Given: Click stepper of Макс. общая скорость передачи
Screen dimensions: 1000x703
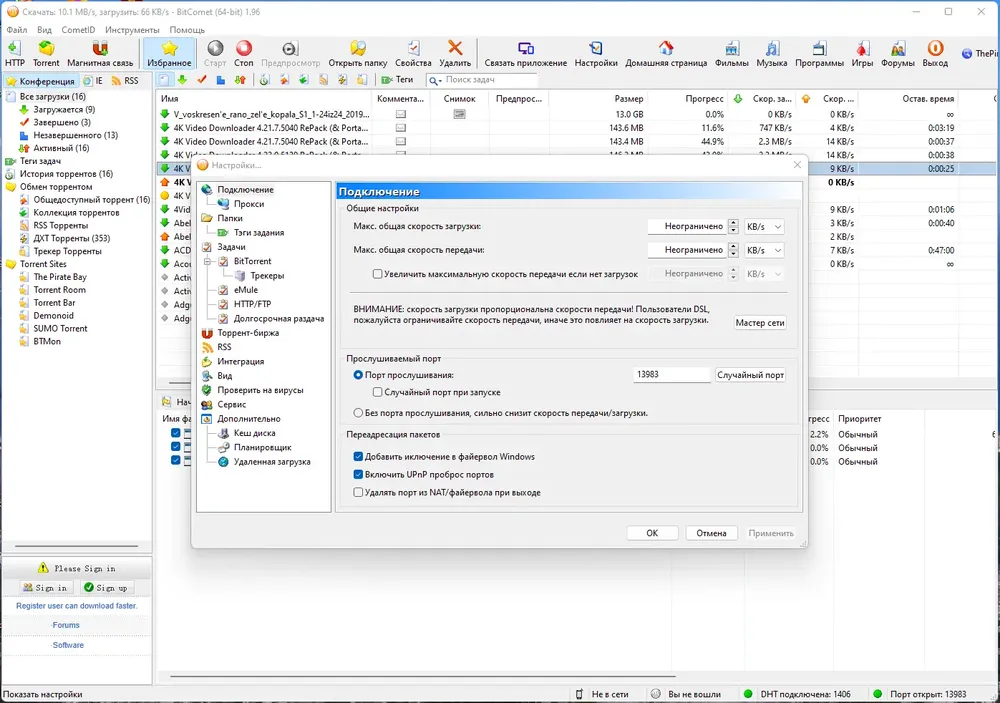Looking at the screenshot, I should (x=733, y=250).
